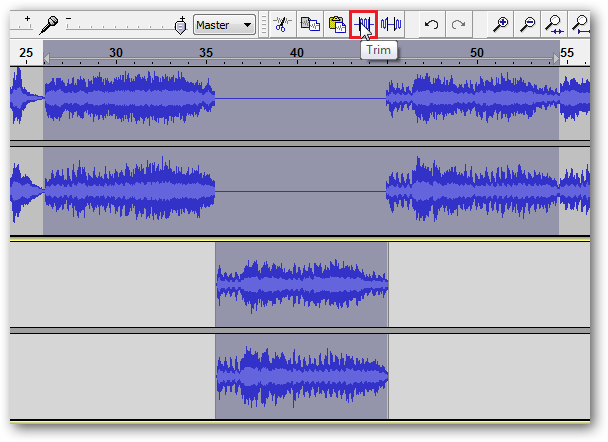Click the silent gap in the top track
The height and width of the screenshot is (442, 608).
pos(300,98)
